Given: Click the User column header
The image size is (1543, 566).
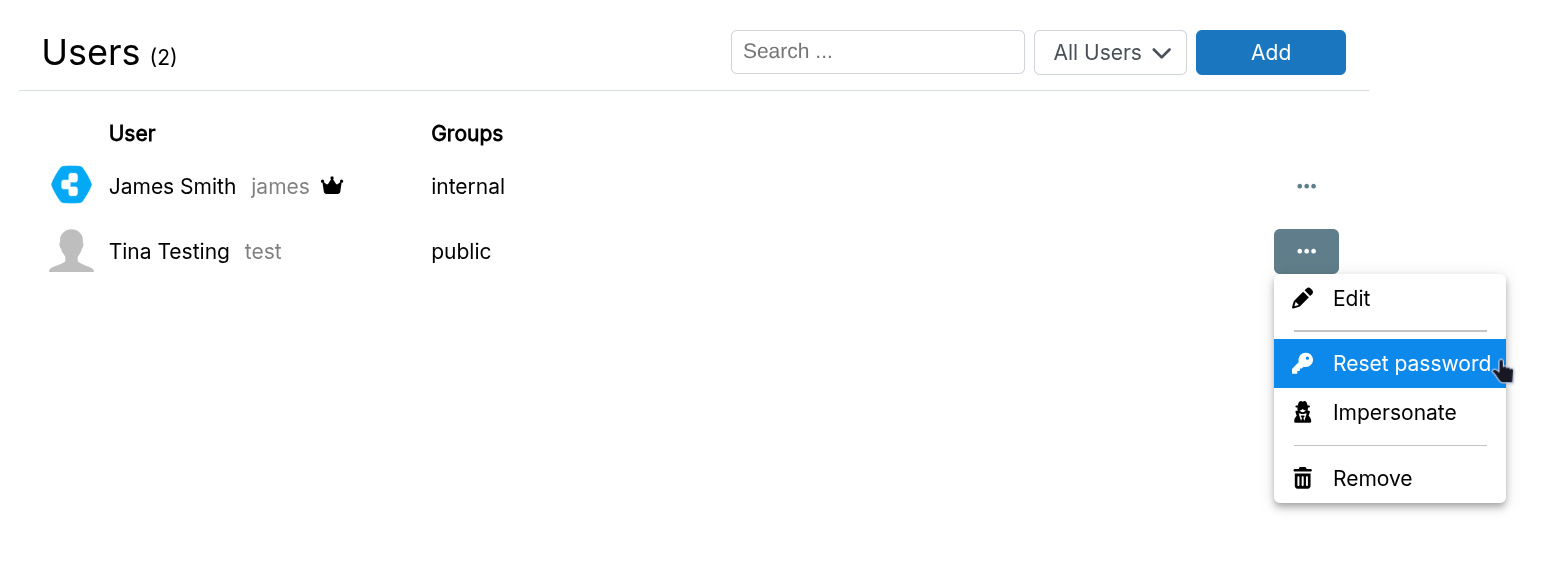Looking at the screenshot, I should [132, 134].
